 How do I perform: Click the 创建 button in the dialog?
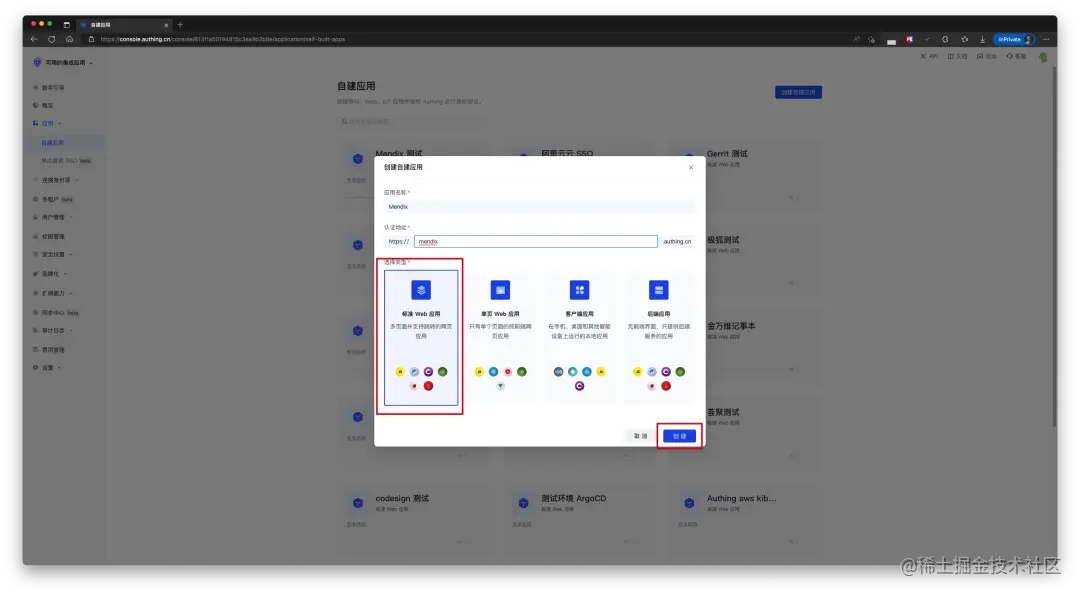coord(679,436)
